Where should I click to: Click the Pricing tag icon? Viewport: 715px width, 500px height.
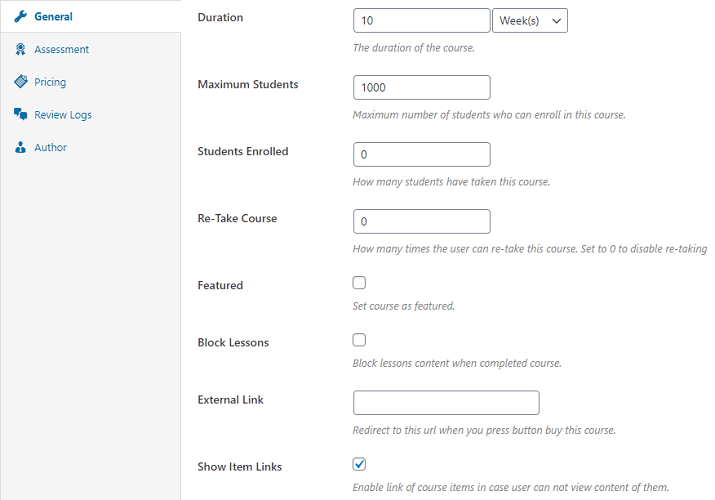20,82
